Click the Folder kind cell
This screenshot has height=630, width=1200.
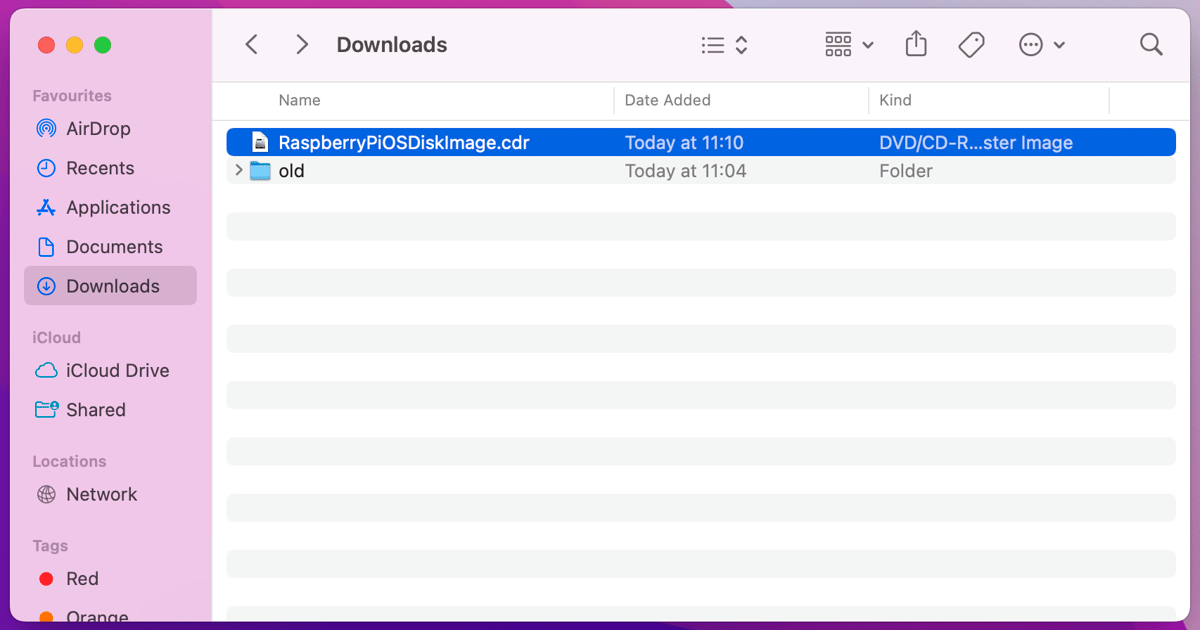click(x=905, y=171)
